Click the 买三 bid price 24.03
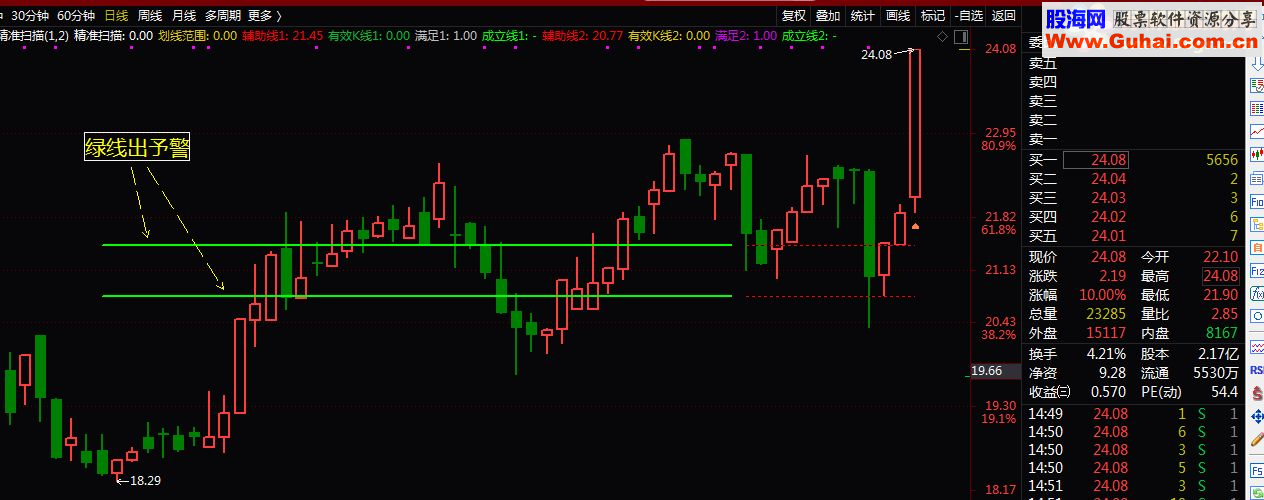 click(x=1108, y=198)
